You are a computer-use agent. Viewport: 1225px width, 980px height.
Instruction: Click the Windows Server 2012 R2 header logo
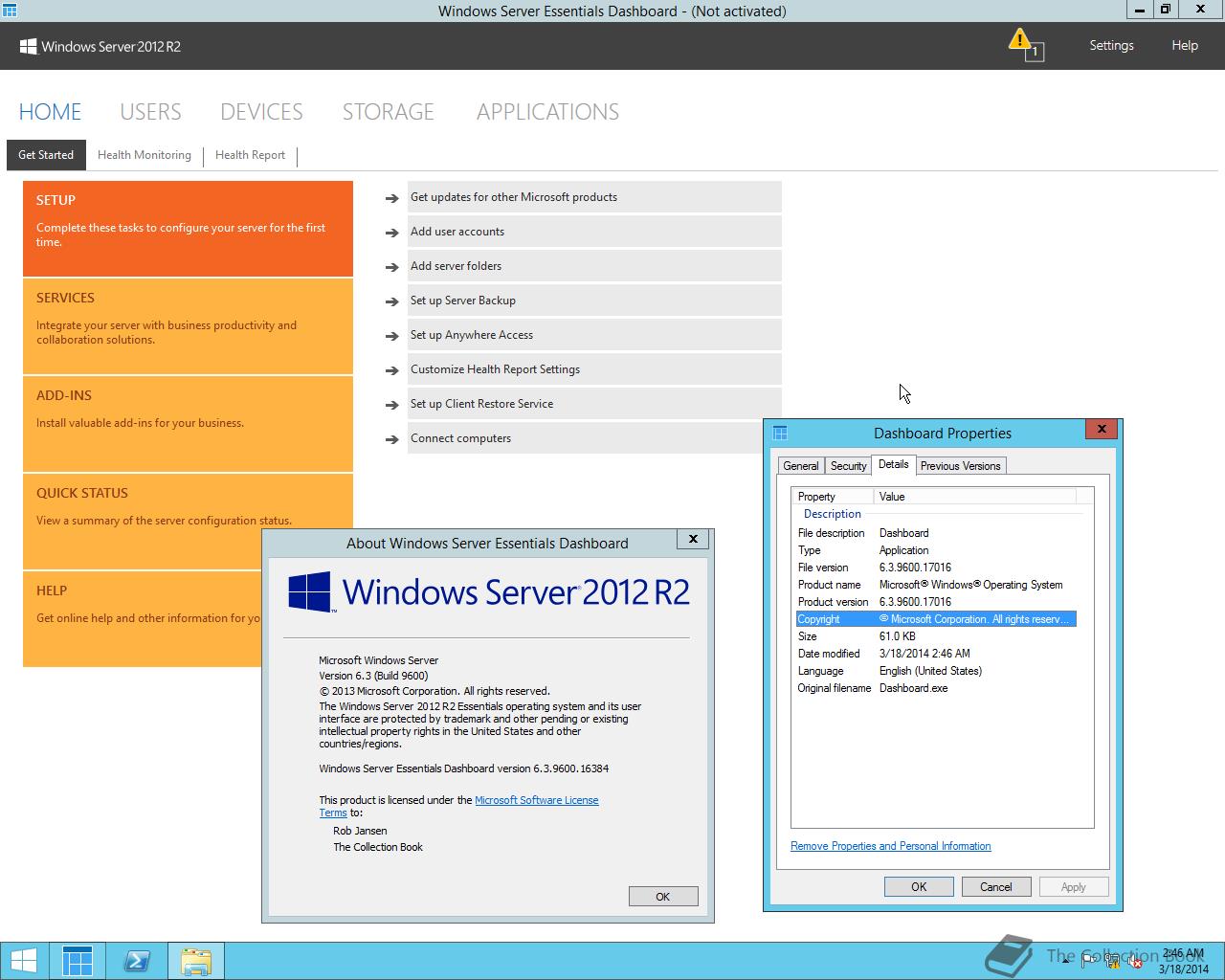coord(100,46)
